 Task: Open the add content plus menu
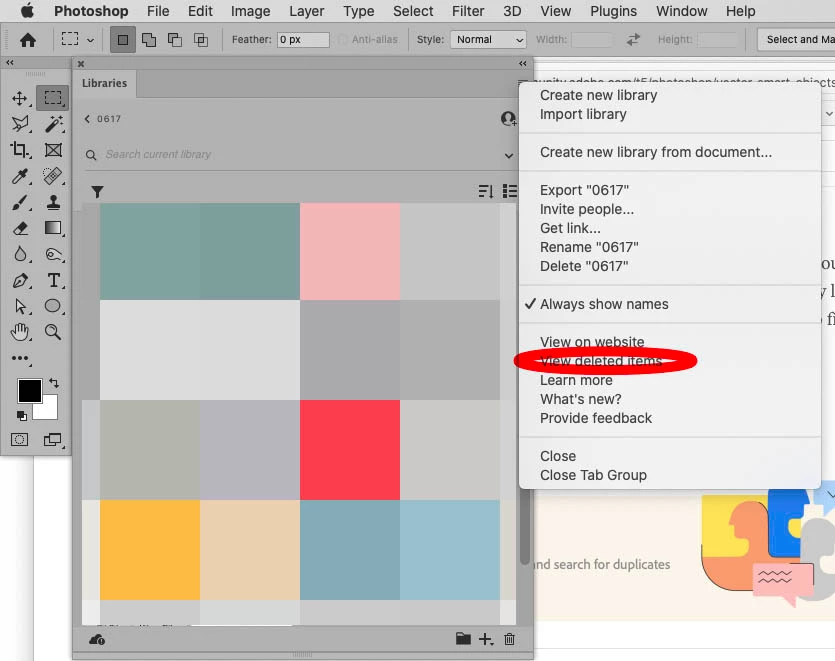[x=486, y=639]
